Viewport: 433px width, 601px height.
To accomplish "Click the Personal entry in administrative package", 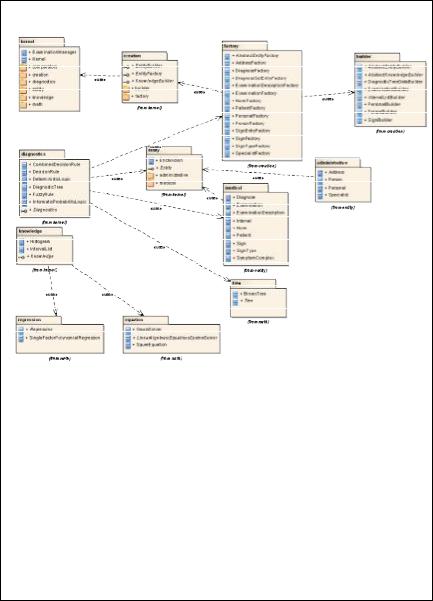I will pos(337,188).
